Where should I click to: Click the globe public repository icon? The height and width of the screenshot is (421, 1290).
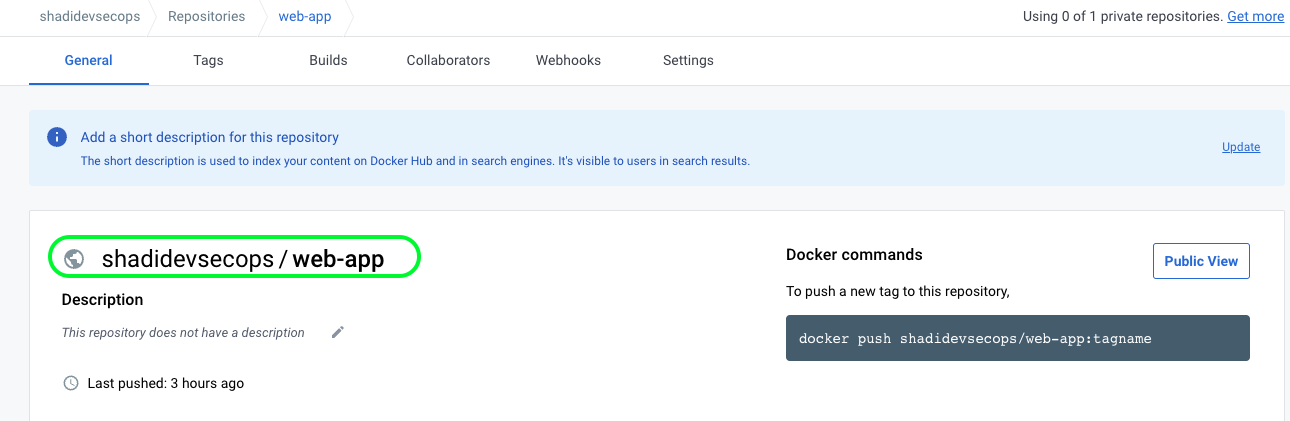pyautogui.click(x=73, y=259)
